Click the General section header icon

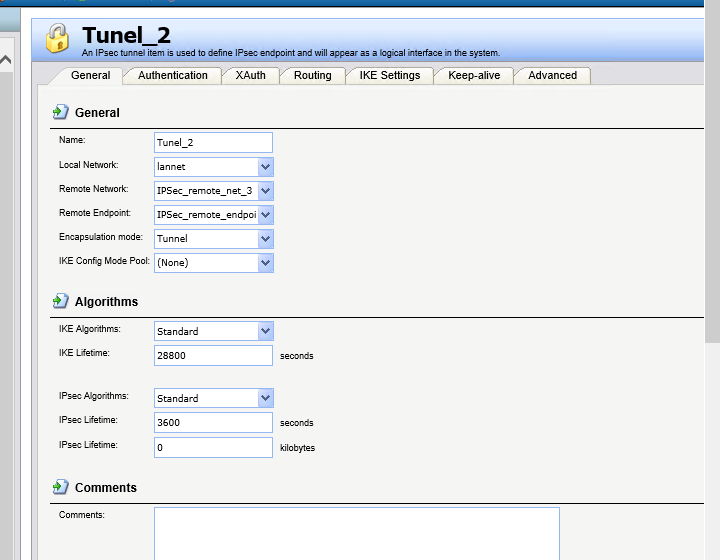[60, 112]
